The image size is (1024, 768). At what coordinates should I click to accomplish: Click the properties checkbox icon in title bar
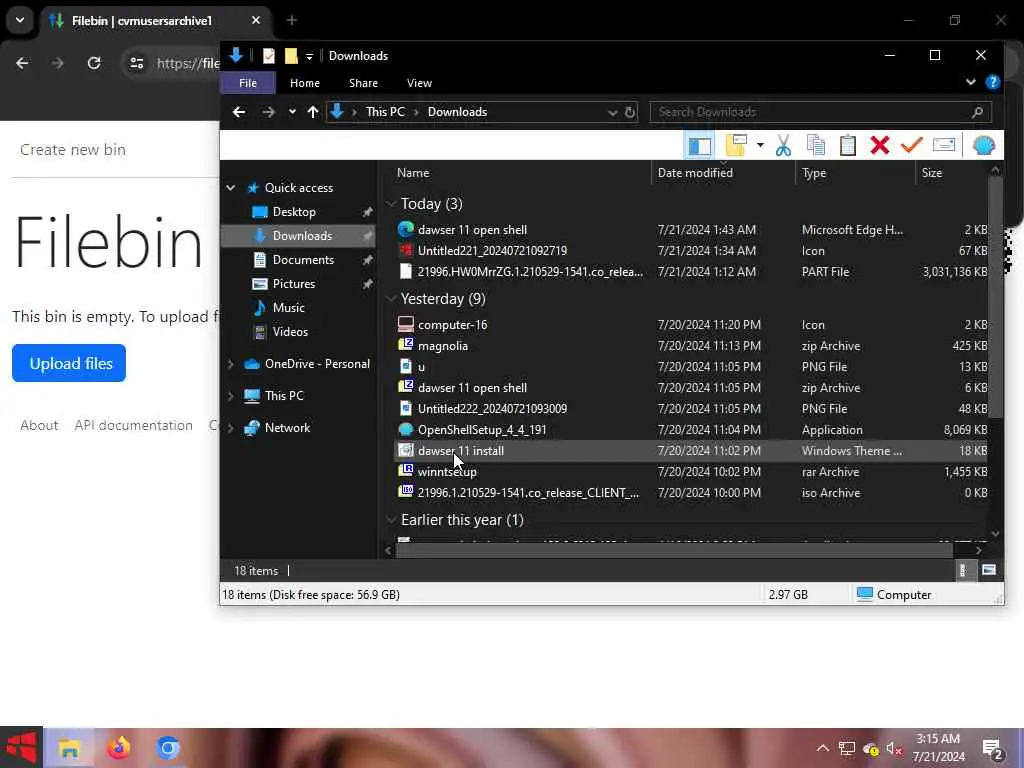269,56
